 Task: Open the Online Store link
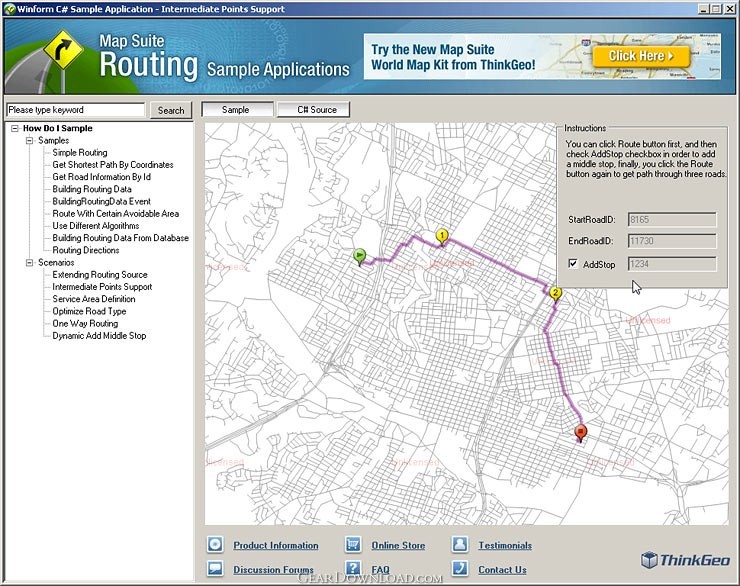tap(398, 545)
